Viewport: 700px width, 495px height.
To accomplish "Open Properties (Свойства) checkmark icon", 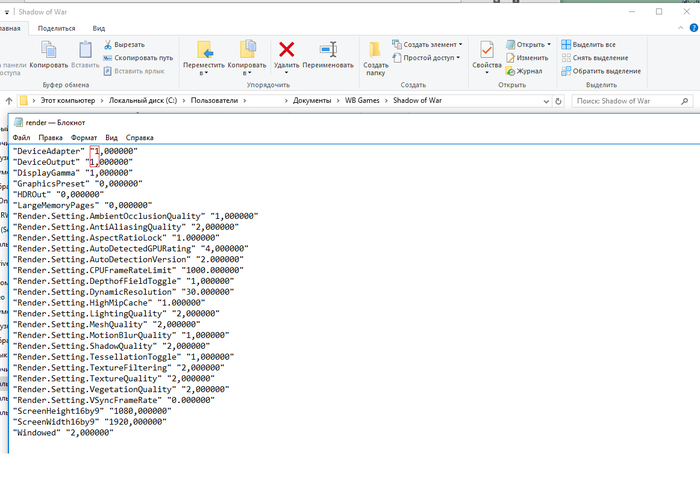I will [487, 50].
